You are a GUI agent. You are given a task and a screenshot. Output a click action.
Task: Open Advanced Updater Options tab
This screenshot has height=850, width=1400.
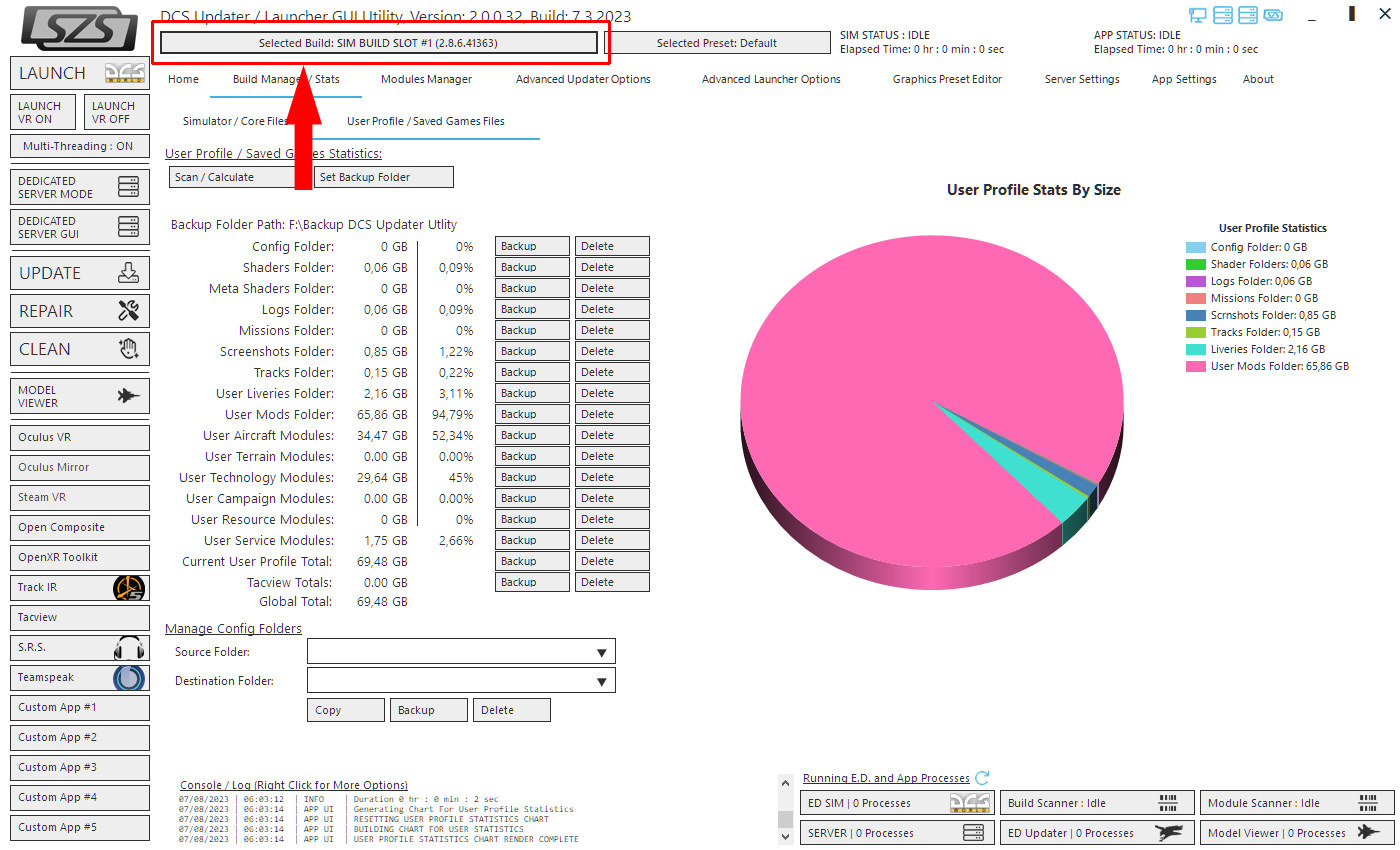[583, 79]
